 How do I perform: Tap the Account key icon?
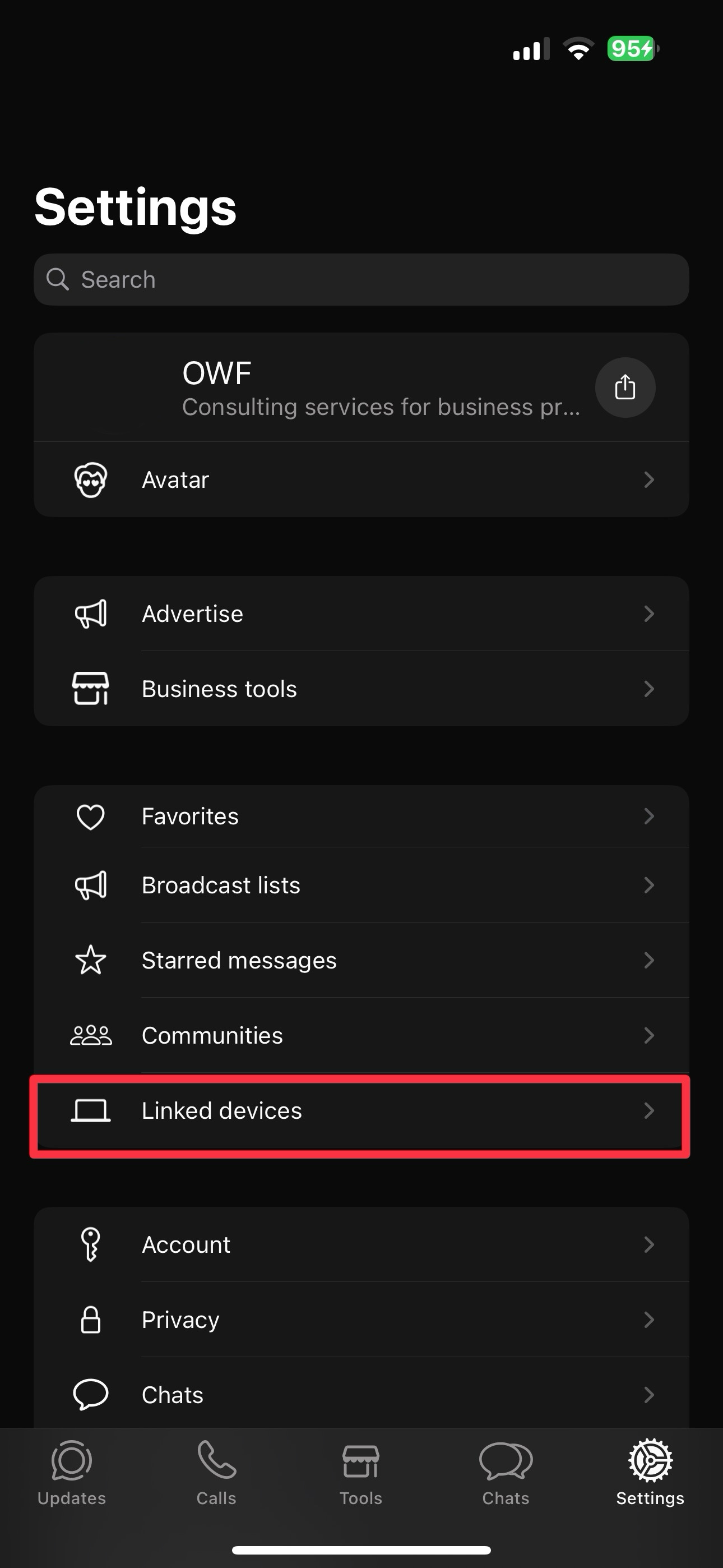click(x=91, y=1244)
